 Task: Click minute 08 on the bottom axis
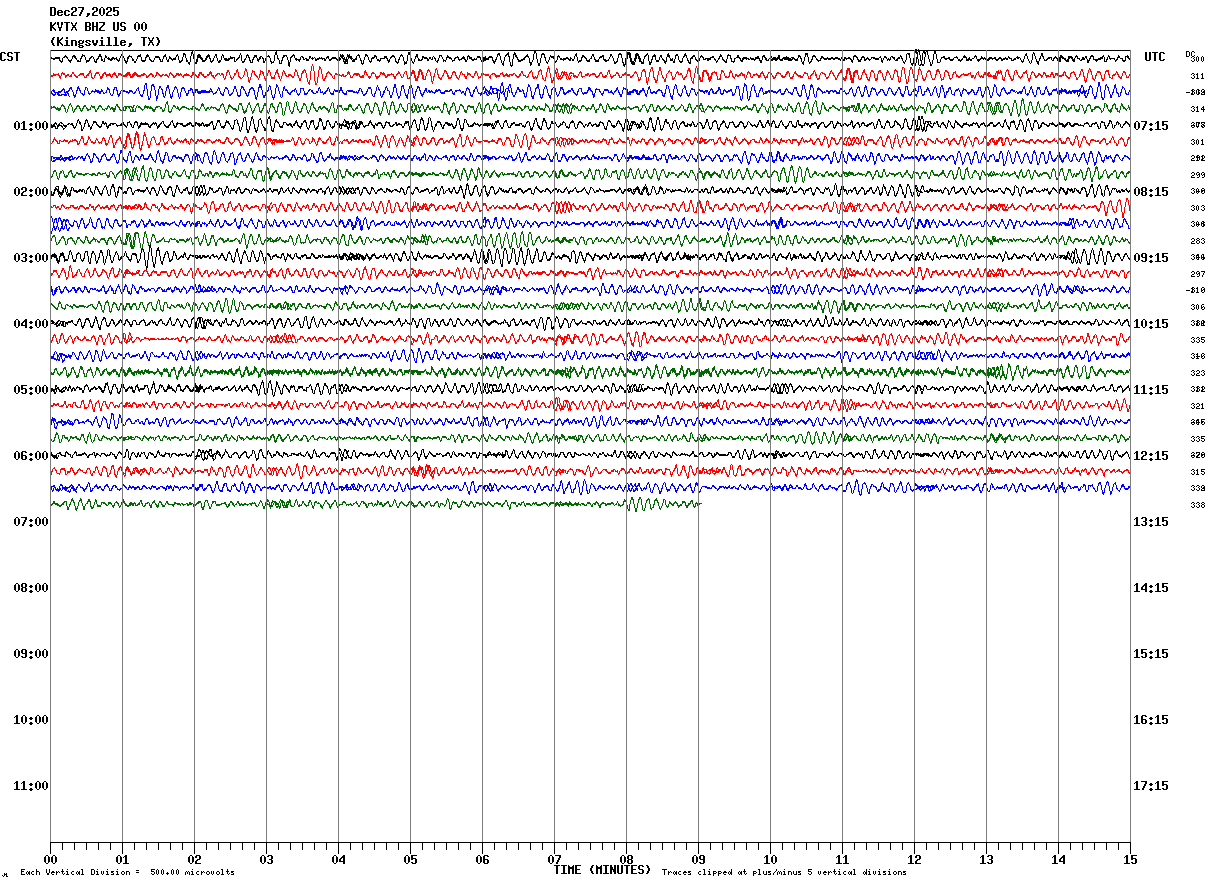[x=626, y=859]
